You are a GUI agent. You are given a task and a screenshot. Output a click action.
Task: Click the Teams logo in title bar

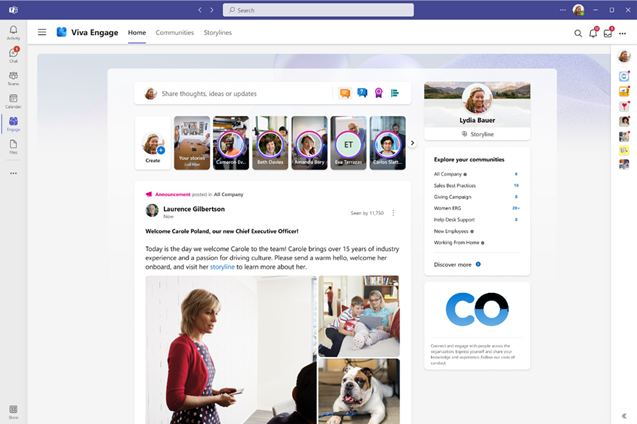(13, 10)
